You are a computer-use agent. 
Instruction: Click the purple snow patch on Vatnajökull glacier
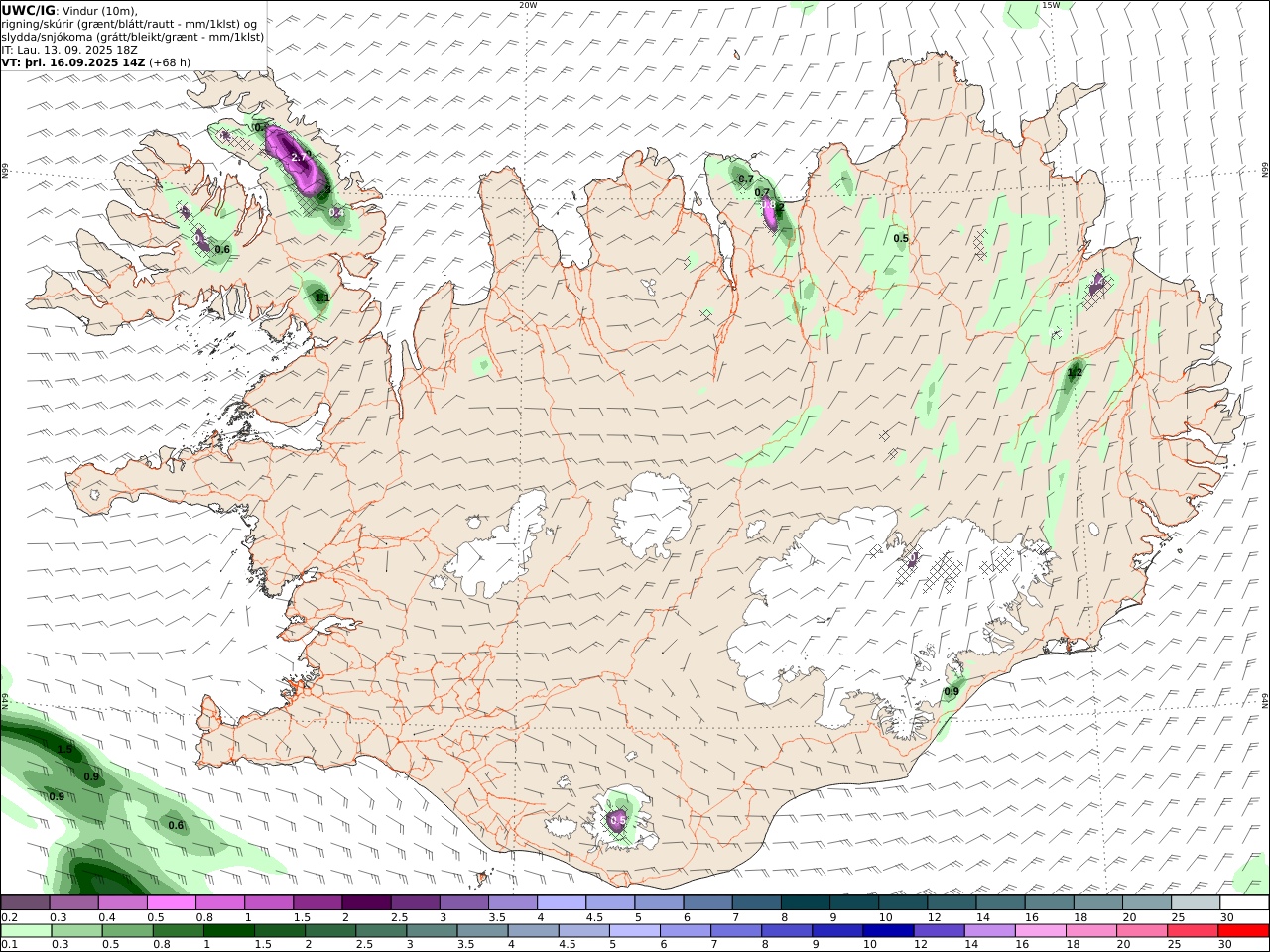pyautogui.click(x=913, y=560)
